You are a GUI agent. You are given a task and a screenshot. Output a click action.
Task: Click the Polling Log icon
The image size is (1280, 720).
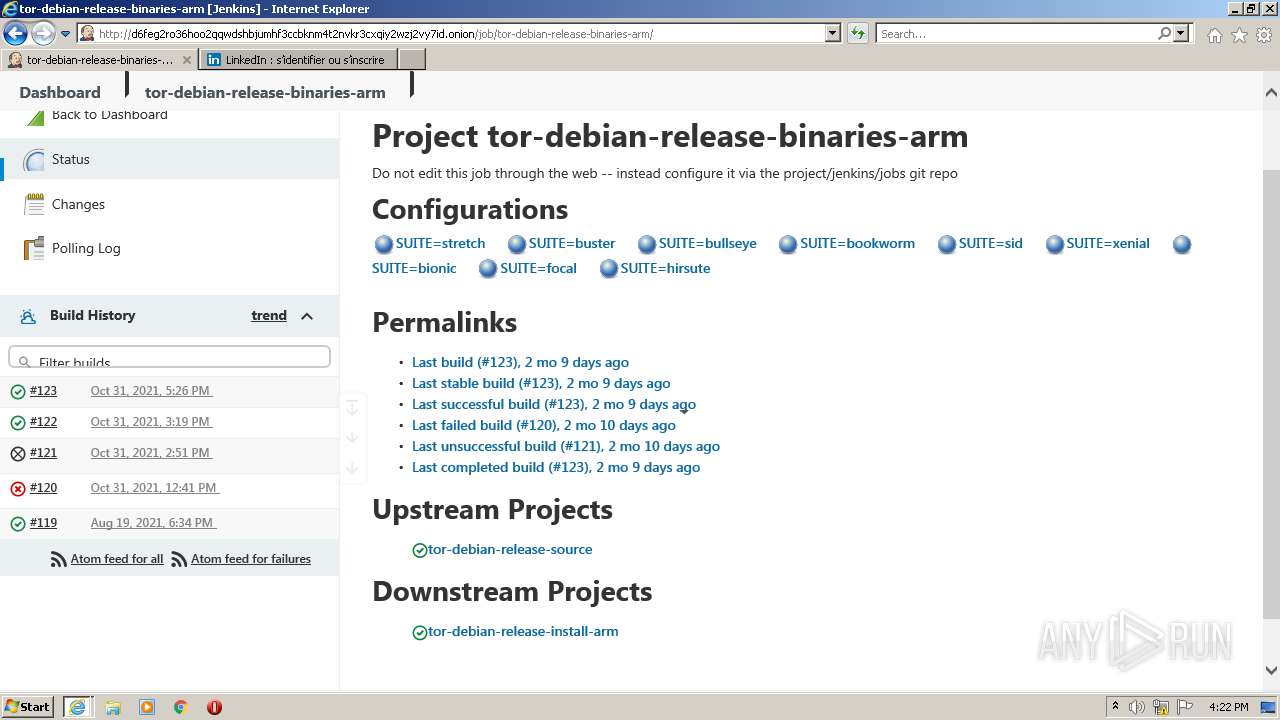click(x=35, y=248)
